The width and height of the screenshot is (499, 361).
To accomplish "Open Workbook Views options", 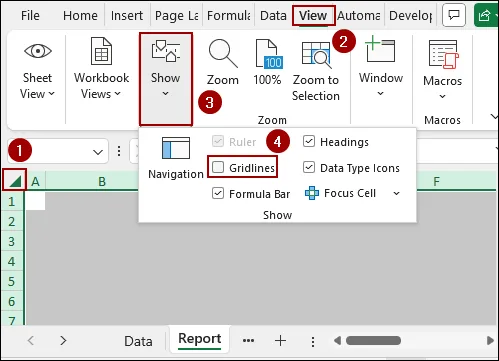I will point(101,69).
